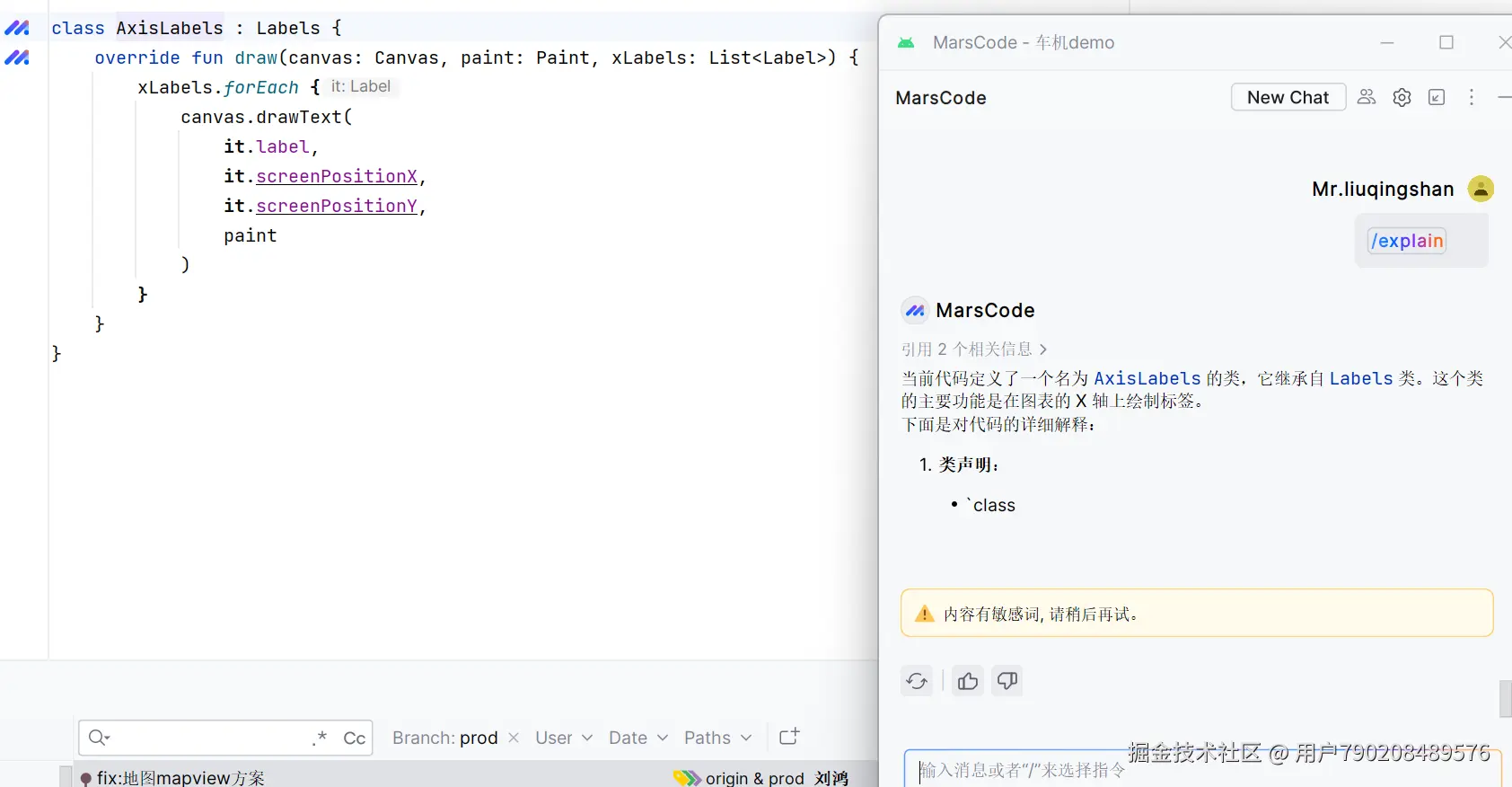
Task: Click canvas.drawText( in the editor
Action: click(267, 117)
